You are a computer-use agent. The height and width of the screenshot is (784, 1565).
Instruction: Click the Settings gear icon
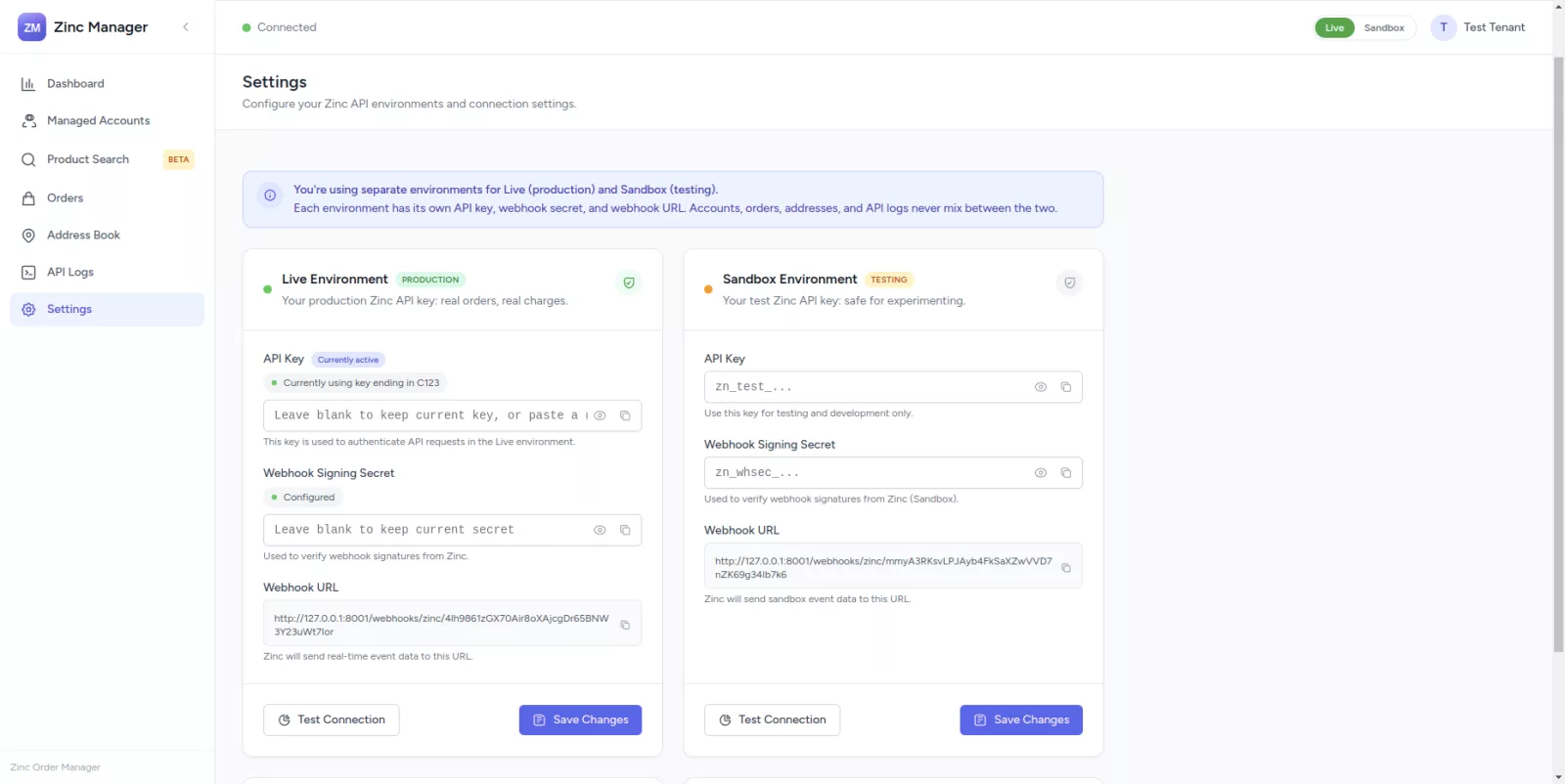click(x=28, y=310)
